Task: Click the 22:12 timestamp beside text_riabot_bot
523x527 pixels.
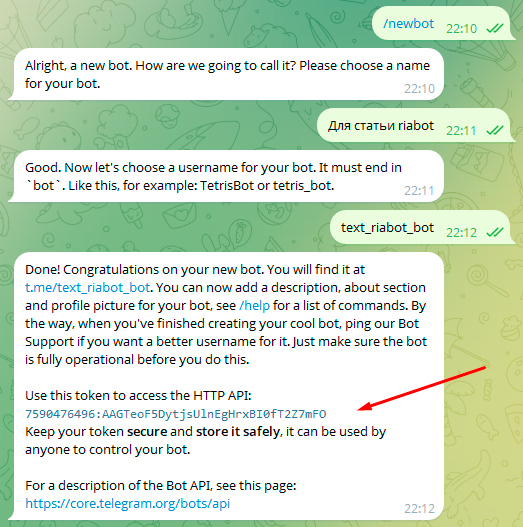Action: (461, 233)
